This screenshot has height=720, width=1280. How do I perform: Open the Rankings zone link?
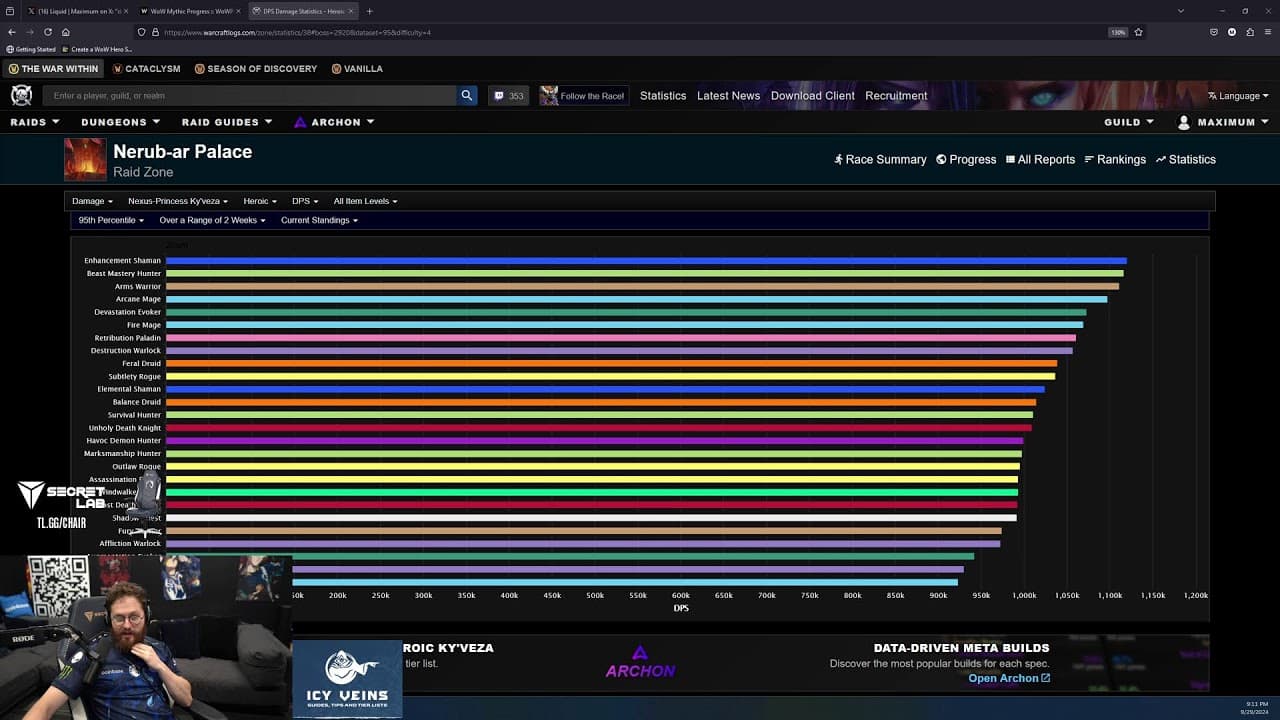(x=1115, y=160)
